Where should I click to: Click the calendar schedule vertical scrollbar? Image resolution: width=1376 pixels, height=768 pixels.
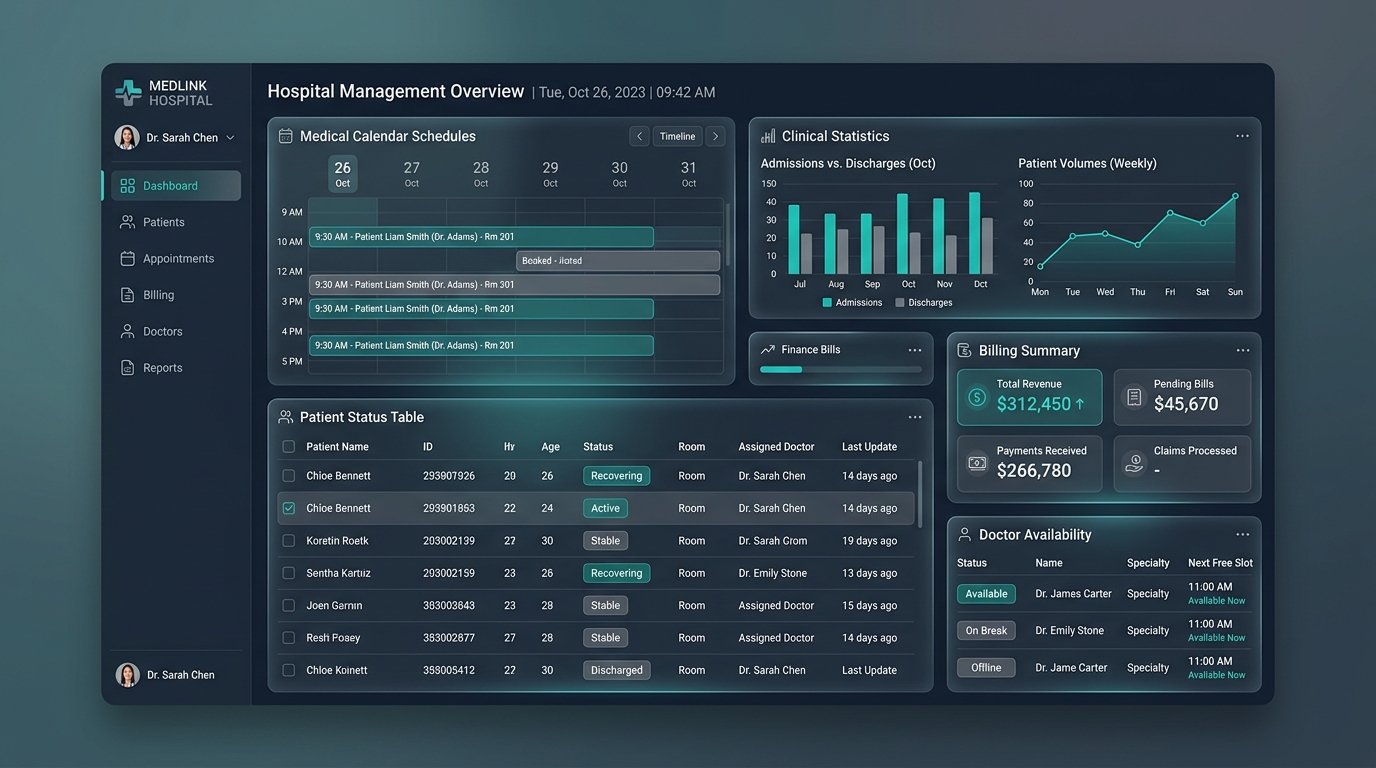coord(728,234)
